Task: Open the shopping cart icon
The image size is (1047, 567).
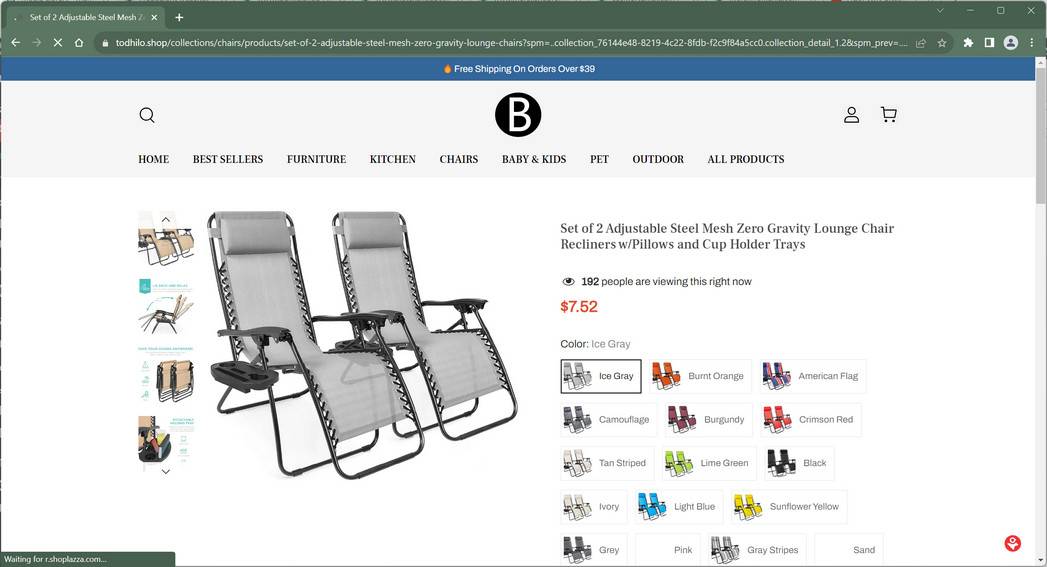Action: click(889, 114)
